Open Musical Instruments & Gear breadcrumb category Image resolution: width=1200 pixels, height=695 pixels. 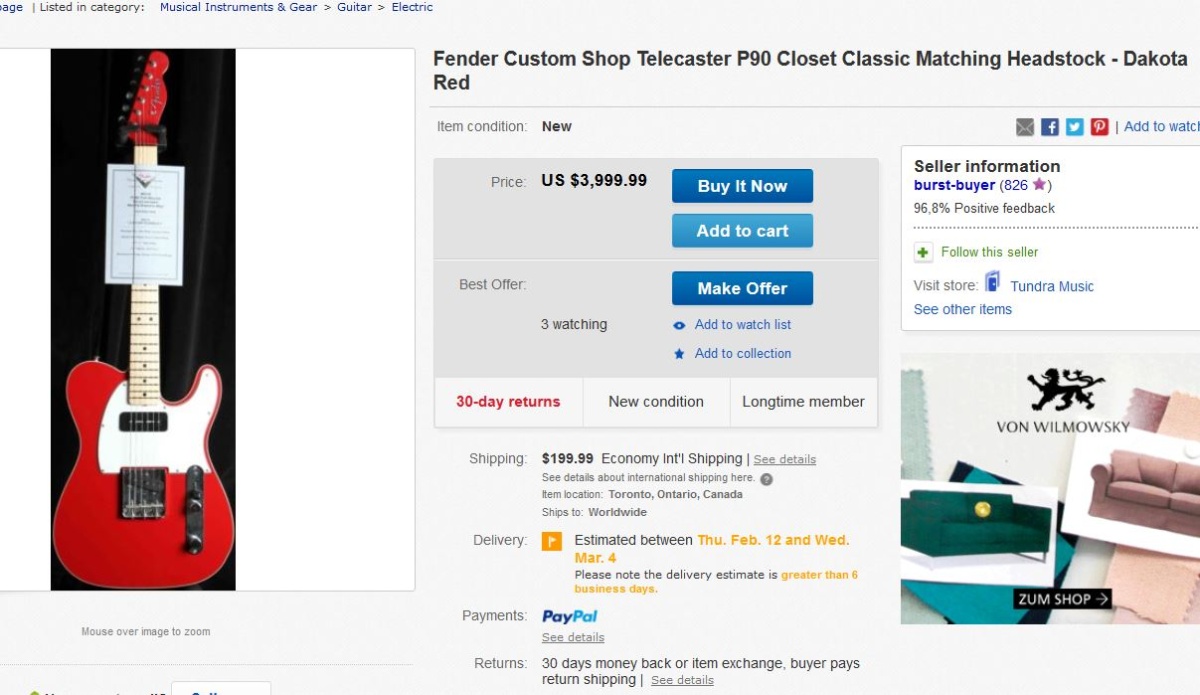click(x=238, y=7)
